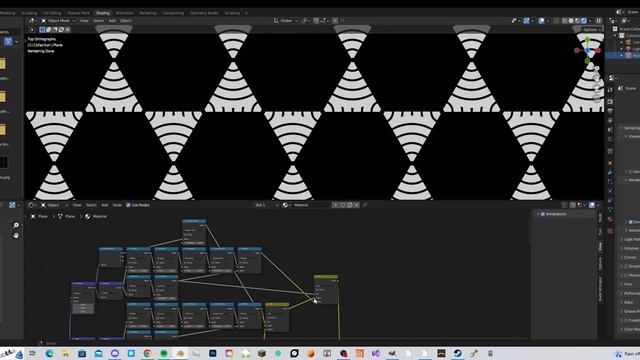Open 3D viewport editor type menu
This screenshot has width=640, height=360.
pos(32,20)
